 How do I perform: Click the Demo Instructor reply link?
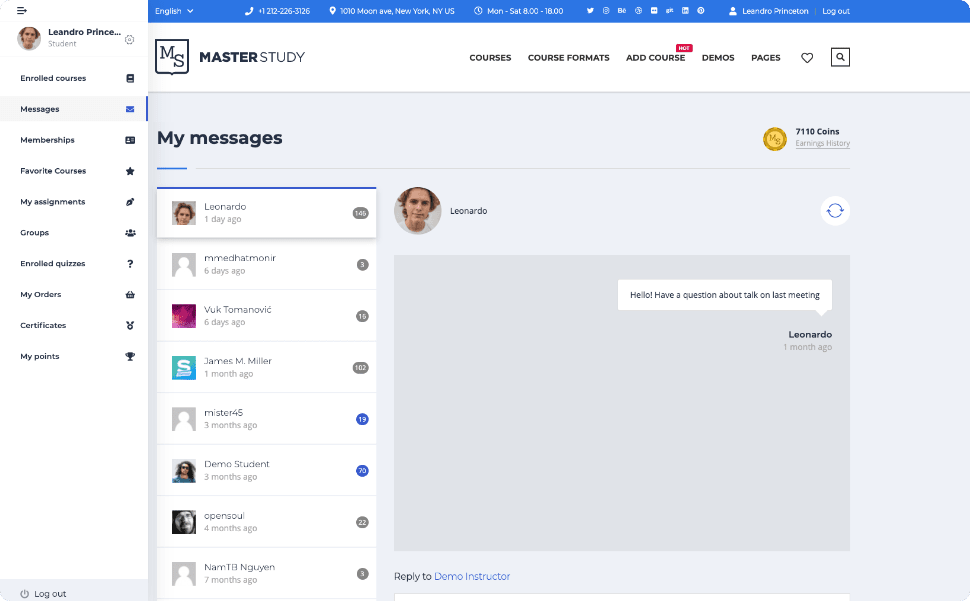(472, 577)
